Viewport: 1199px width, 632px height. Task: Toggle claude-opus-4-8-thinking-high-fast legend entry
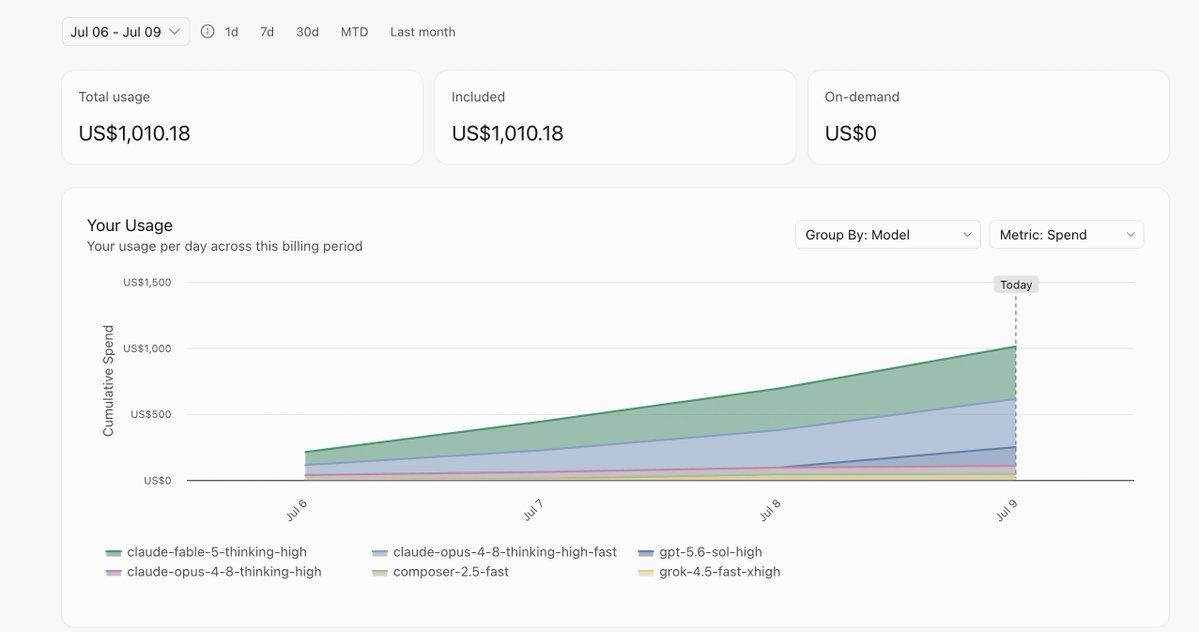point(494,552)
